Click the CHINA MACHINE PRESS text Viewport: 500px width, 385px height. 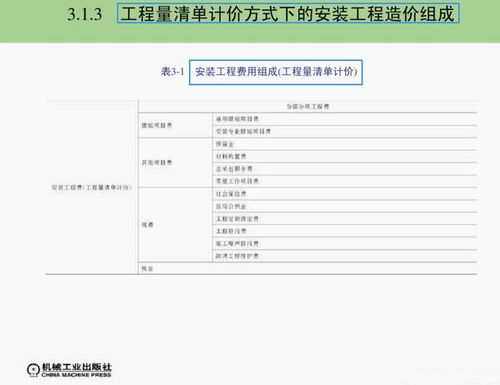(76, 375)
